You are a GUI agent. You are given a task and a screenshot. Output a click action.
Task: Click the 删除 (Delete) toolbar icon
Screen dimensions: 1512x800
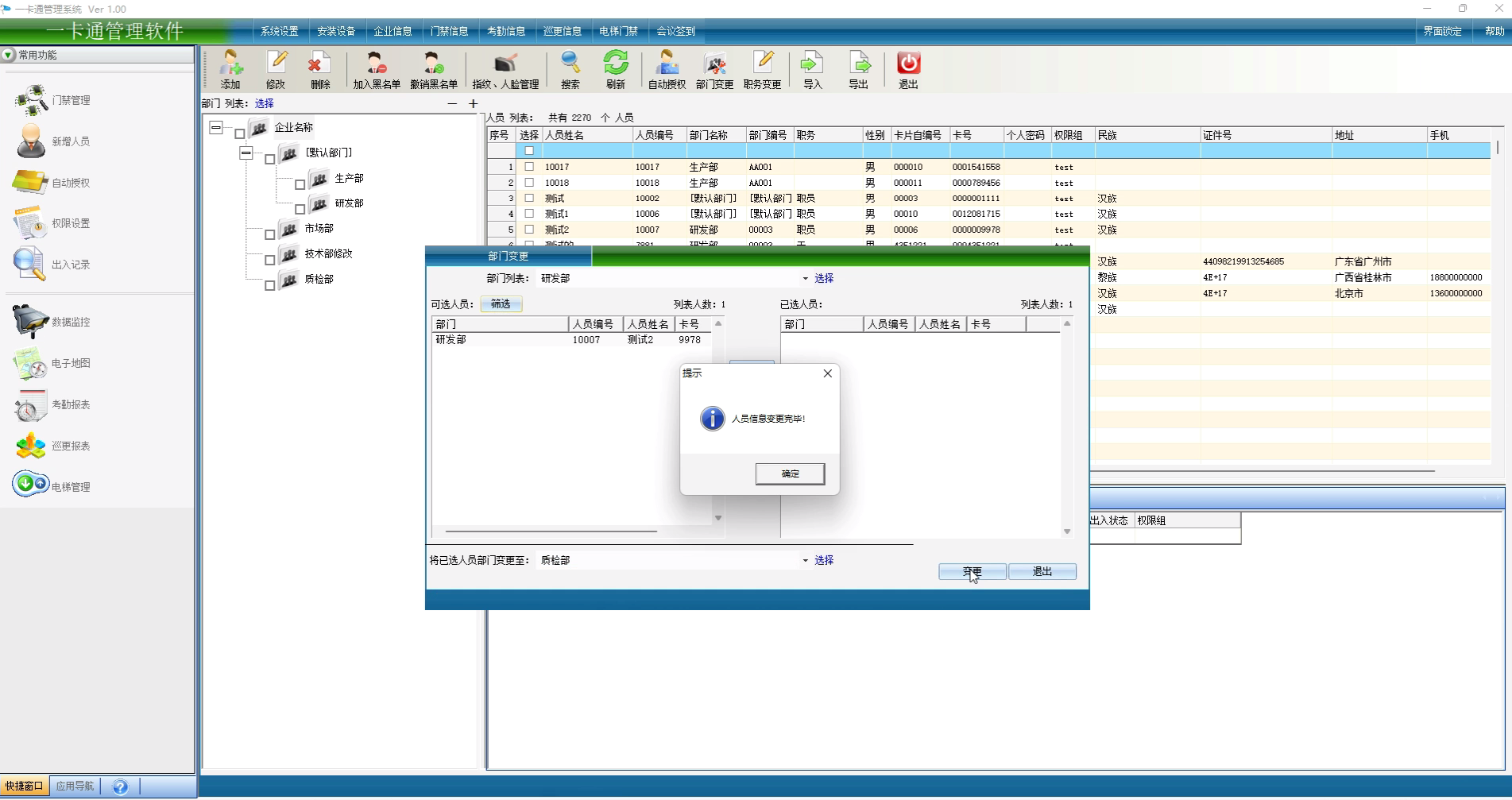tap(319, 64)
